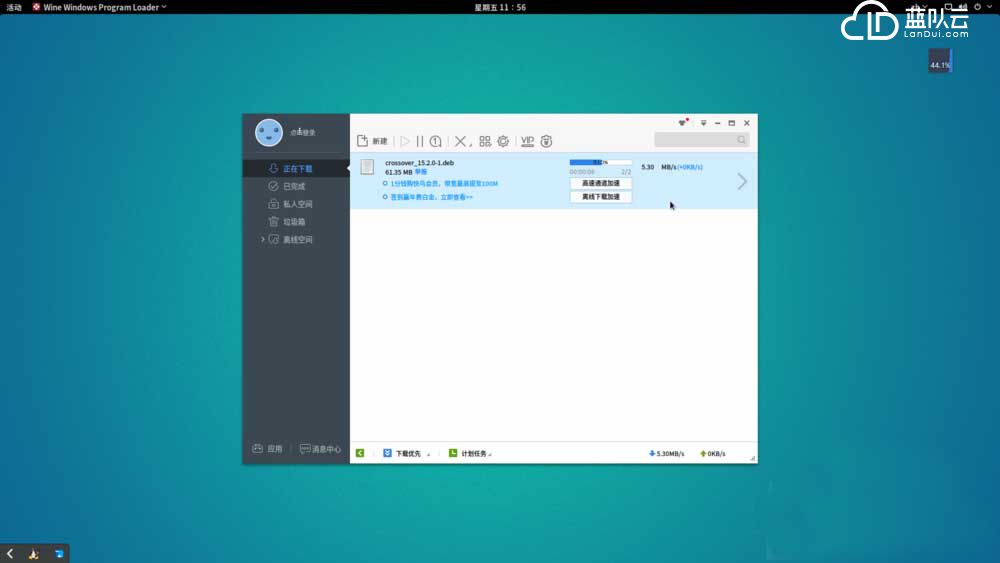Pause the download with the pause icon
1000x563 pixels.
pos(420,141)
